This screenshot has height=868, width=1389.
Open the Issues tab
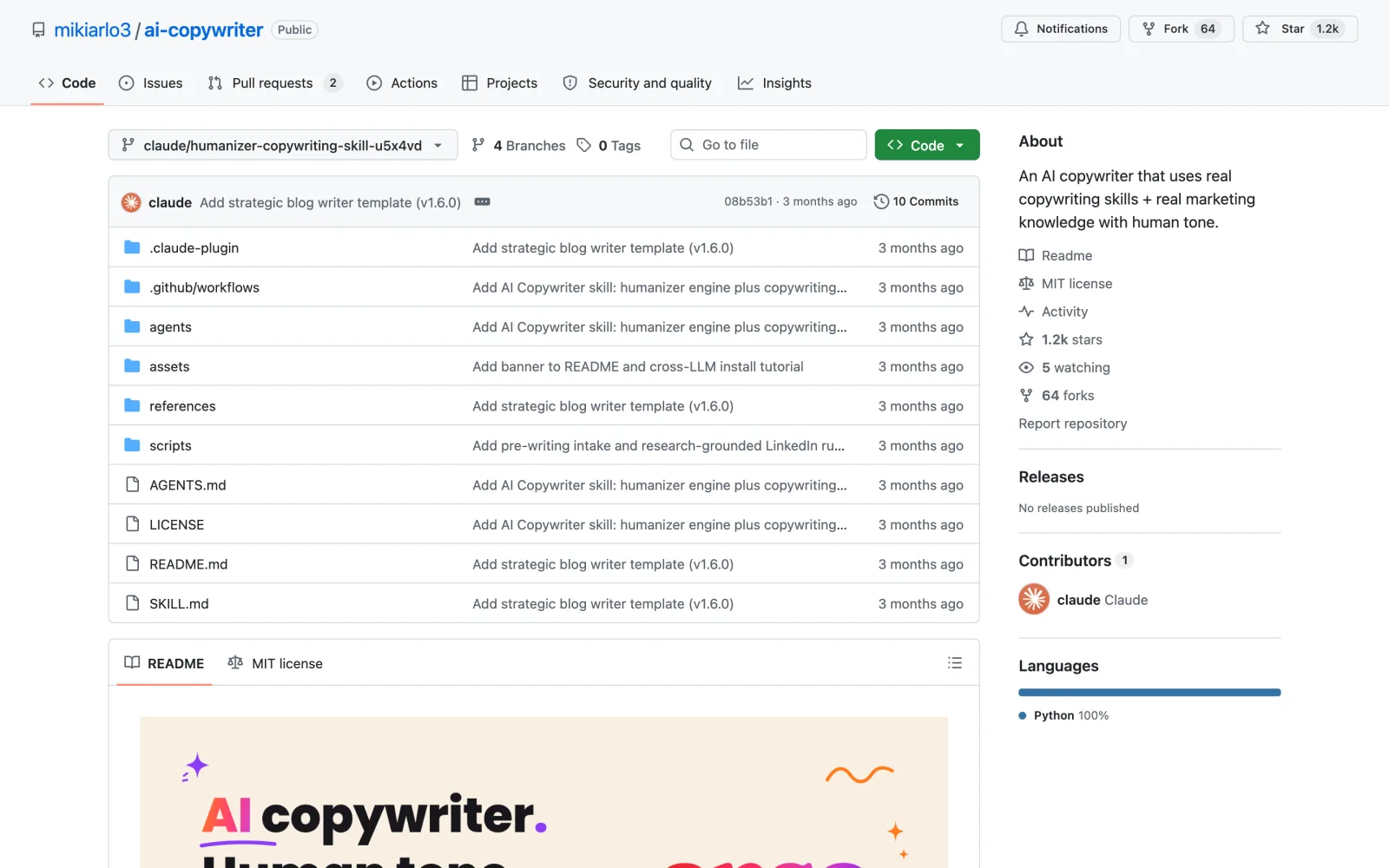151,83
